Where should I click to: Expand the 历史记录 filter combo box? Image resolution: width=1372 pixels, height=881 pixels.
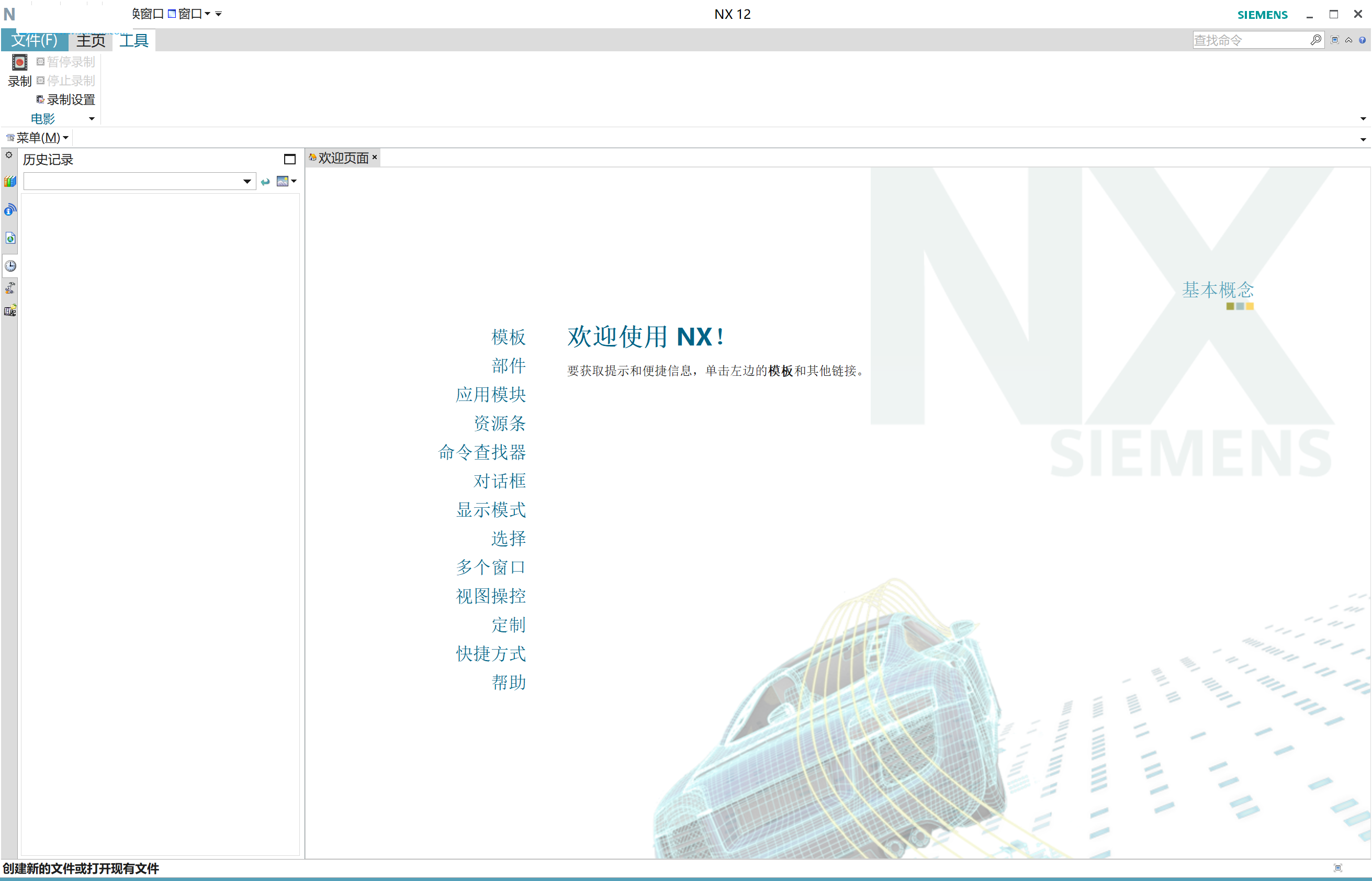pos(247,182)
